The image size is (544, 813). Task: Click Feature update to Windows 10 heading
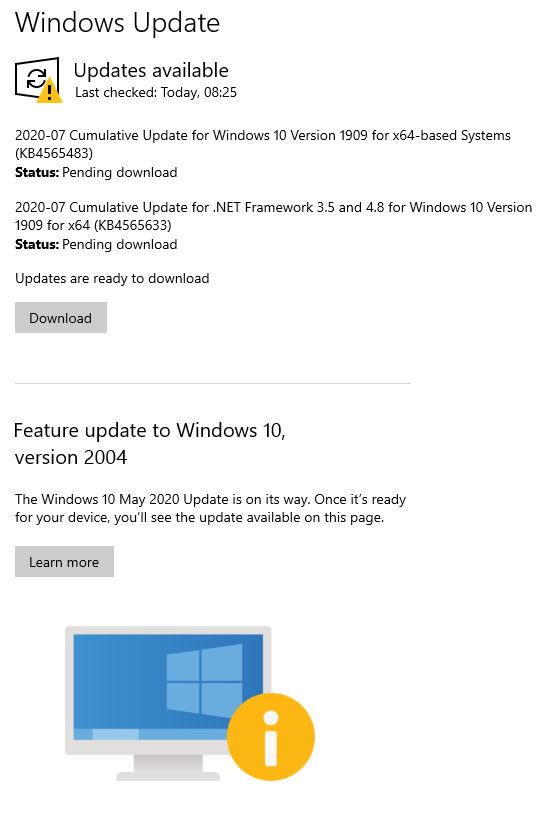(150, 444)
